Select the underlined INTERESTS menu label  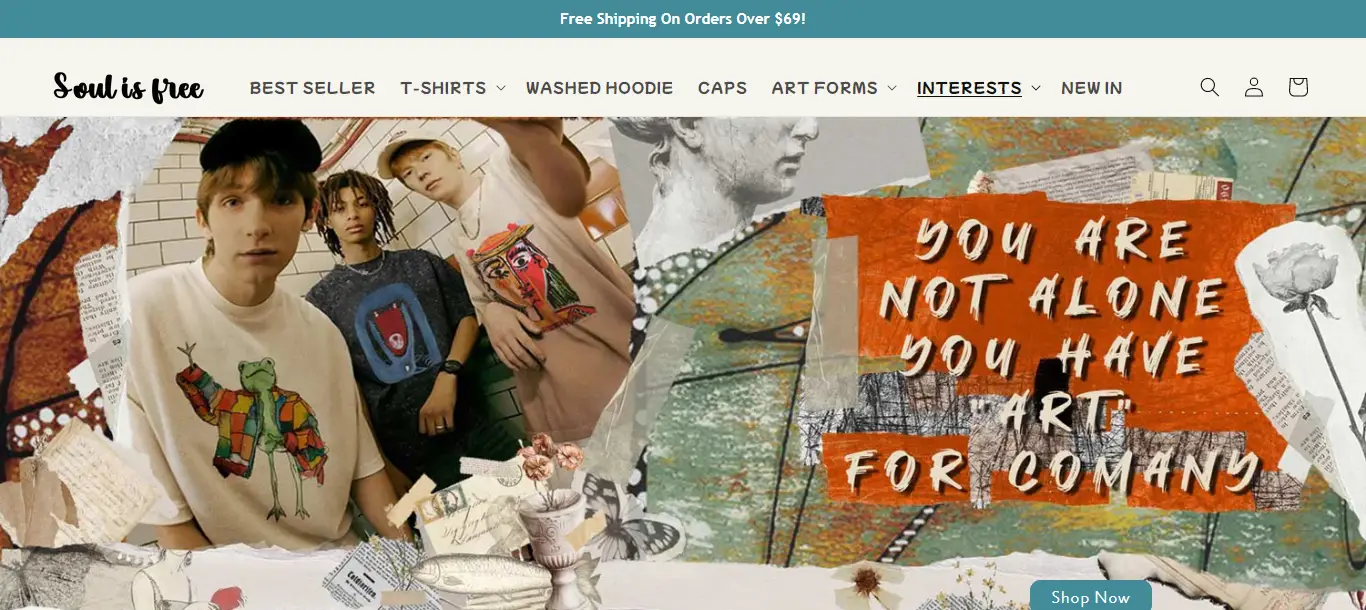(x=969, y=88)
